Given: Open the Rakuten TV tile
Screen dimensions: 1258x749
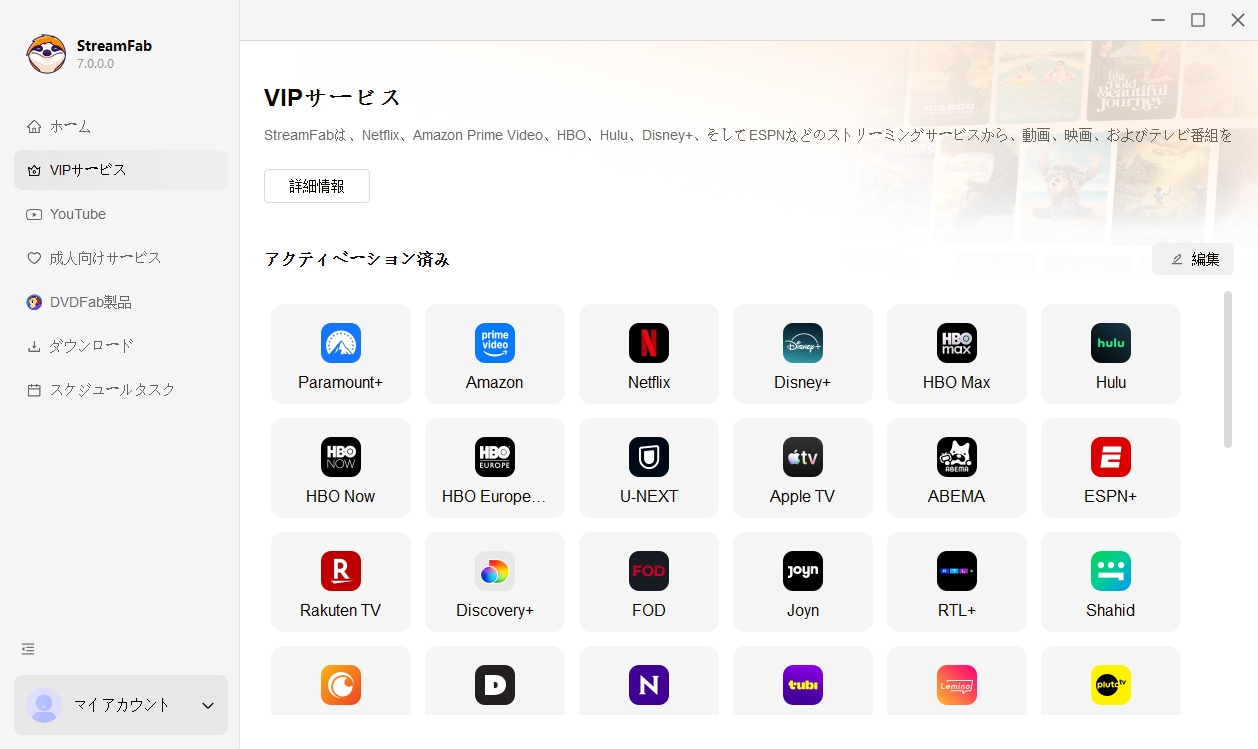Looking at the screenshot, I should [x=341, y=582].
